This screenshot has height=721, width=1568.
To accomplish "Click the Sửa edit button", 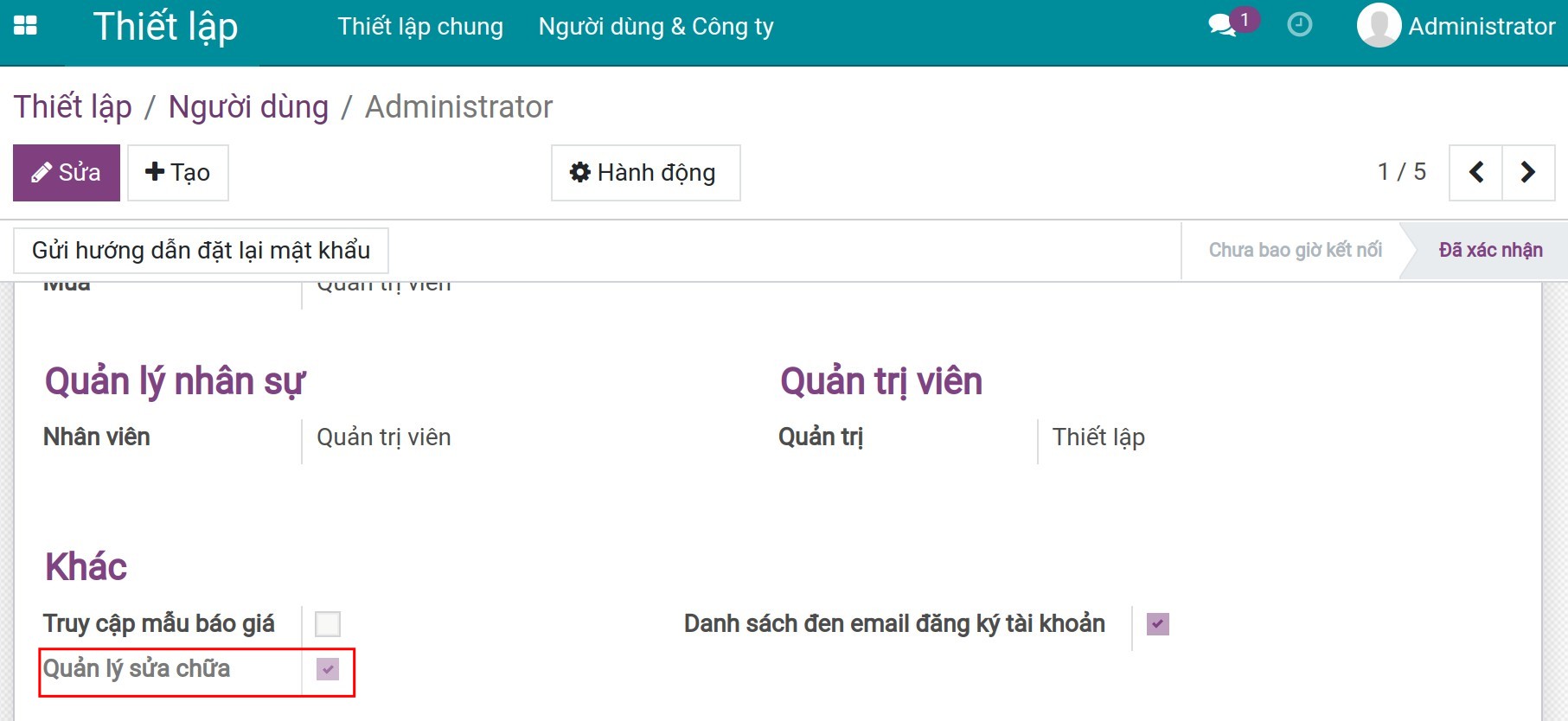I will [67, 173].
